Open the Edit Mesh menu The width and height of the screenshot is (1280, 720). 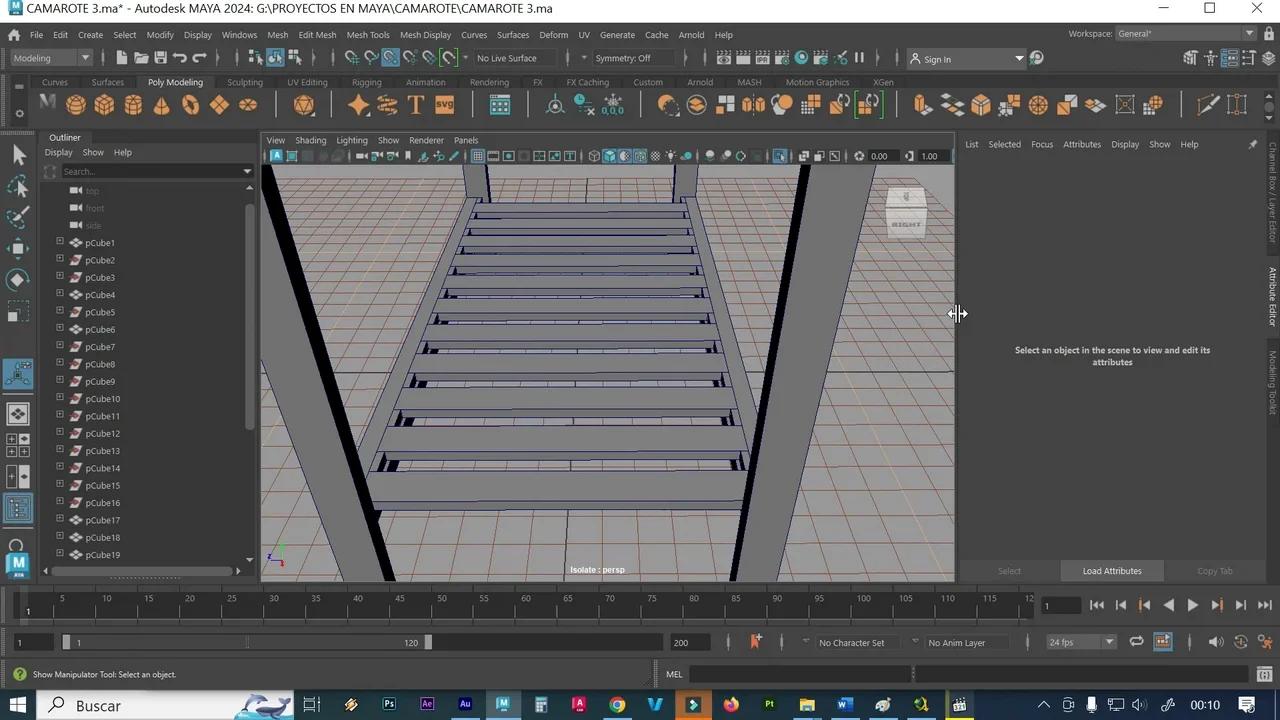(x=317, y=35)
